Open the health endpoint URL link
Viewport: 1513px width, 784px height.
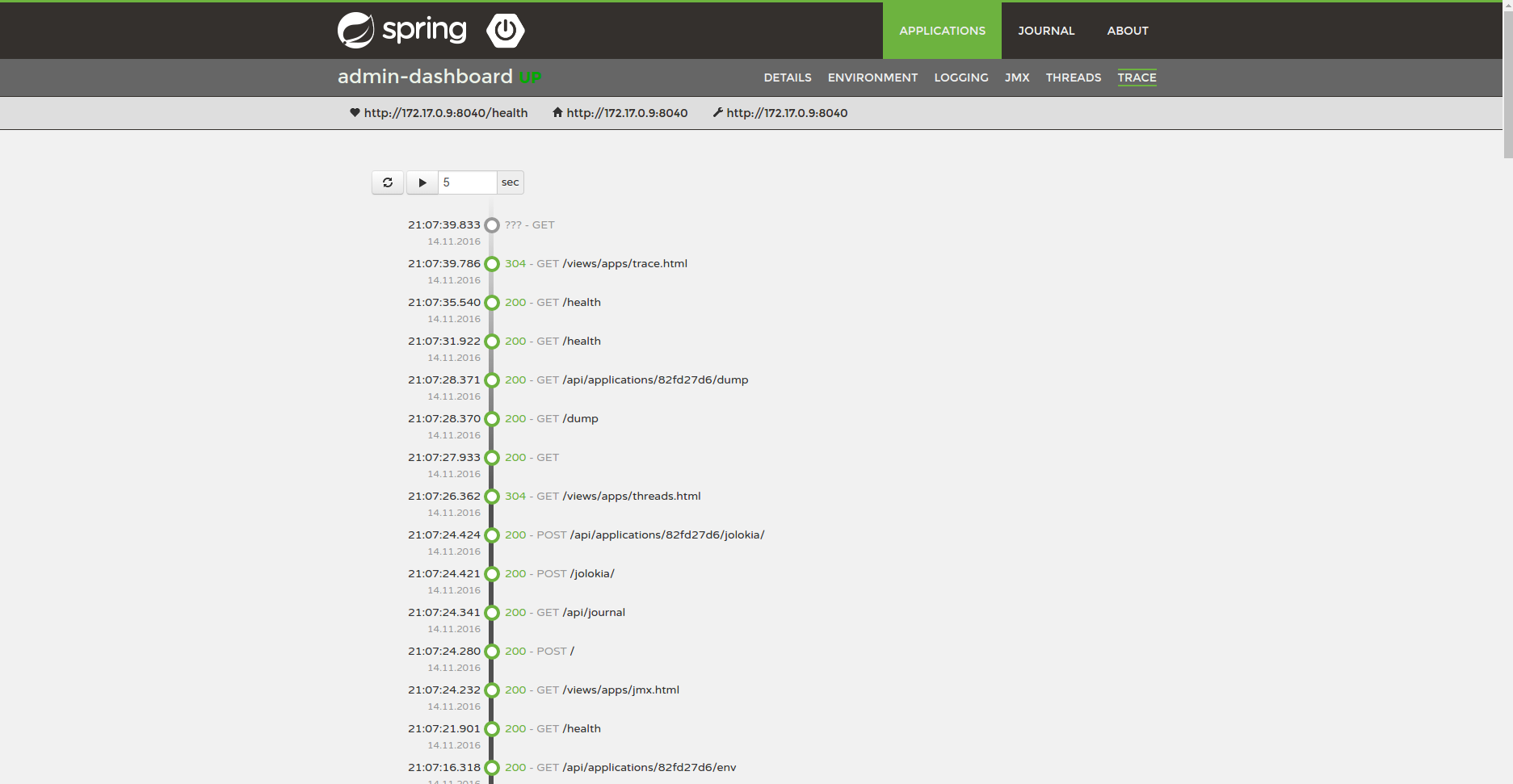(445, 113)
